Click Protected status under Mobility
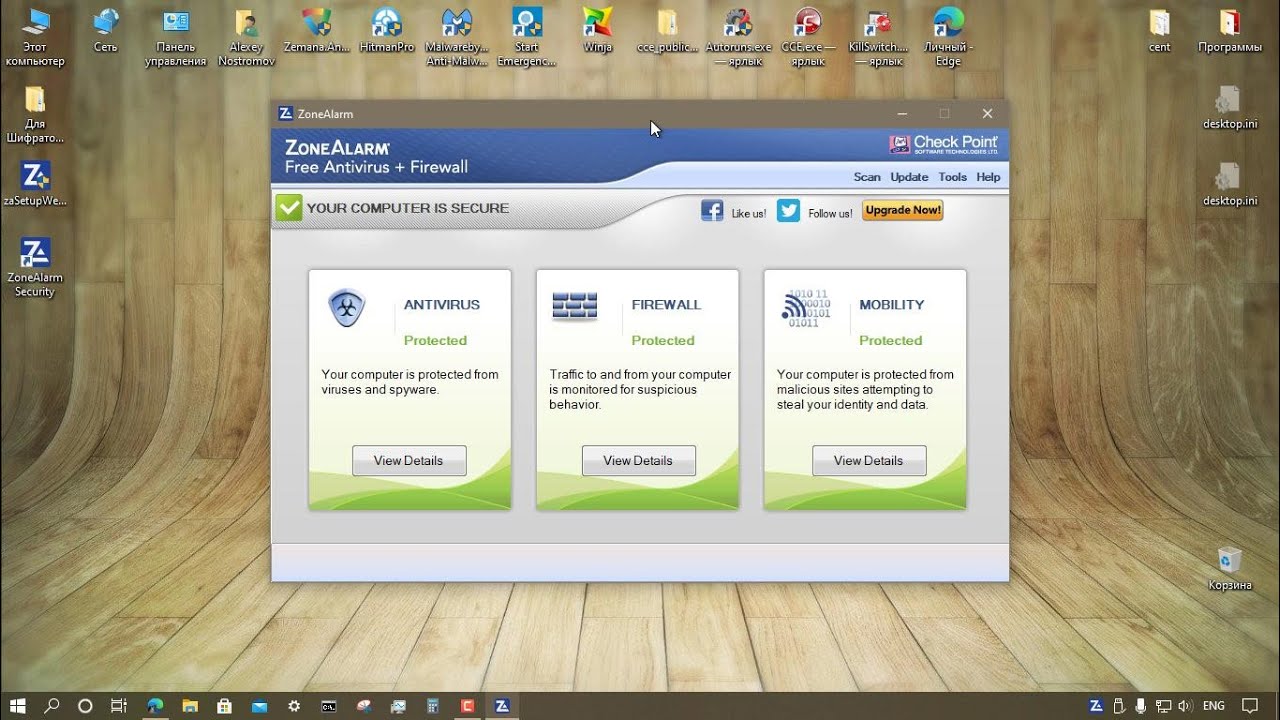Screen dimensions: 1280x720 point(891,340)
